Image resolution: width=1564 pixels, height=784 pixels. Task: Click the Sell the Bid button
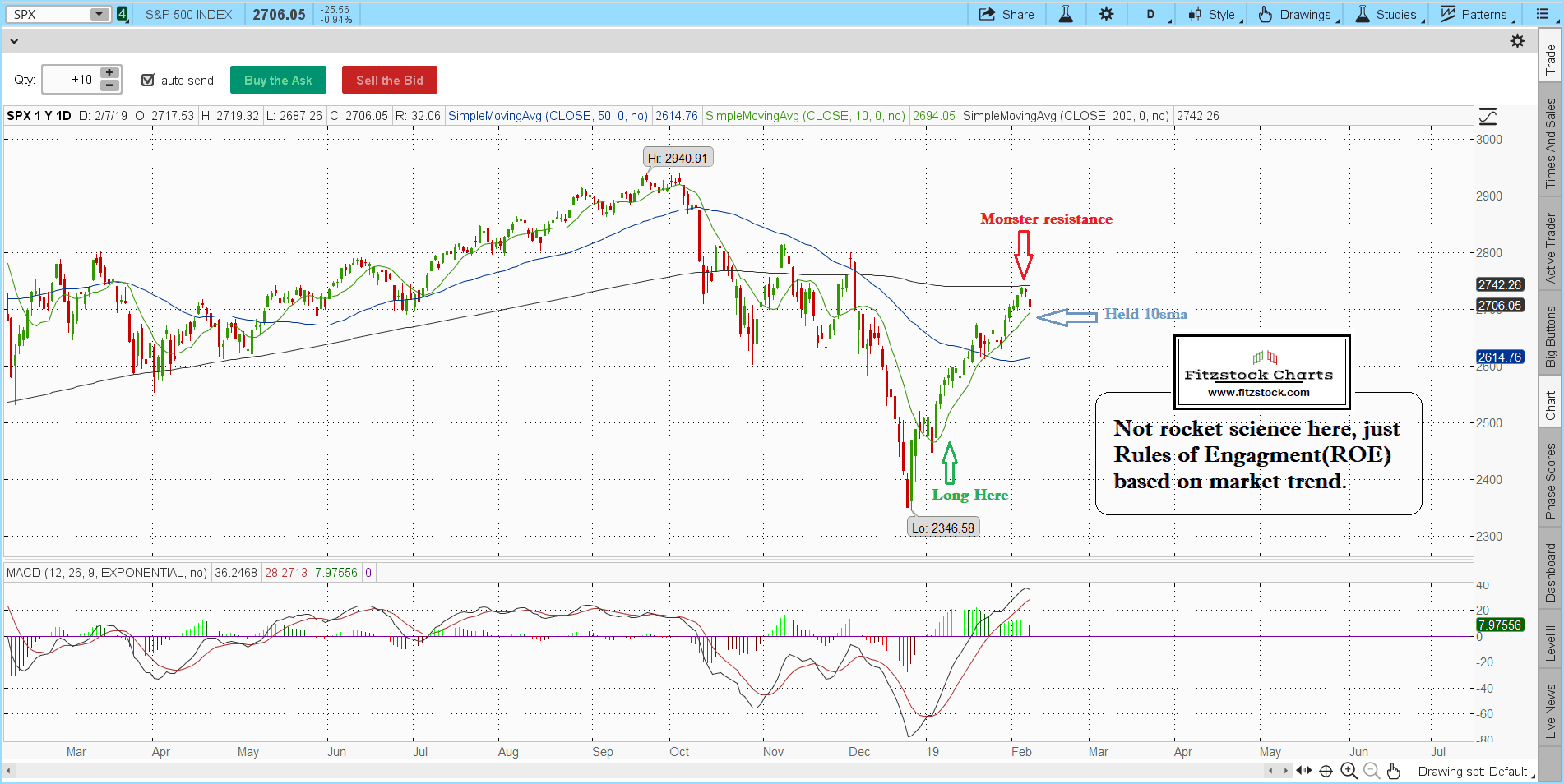[390, 80]
